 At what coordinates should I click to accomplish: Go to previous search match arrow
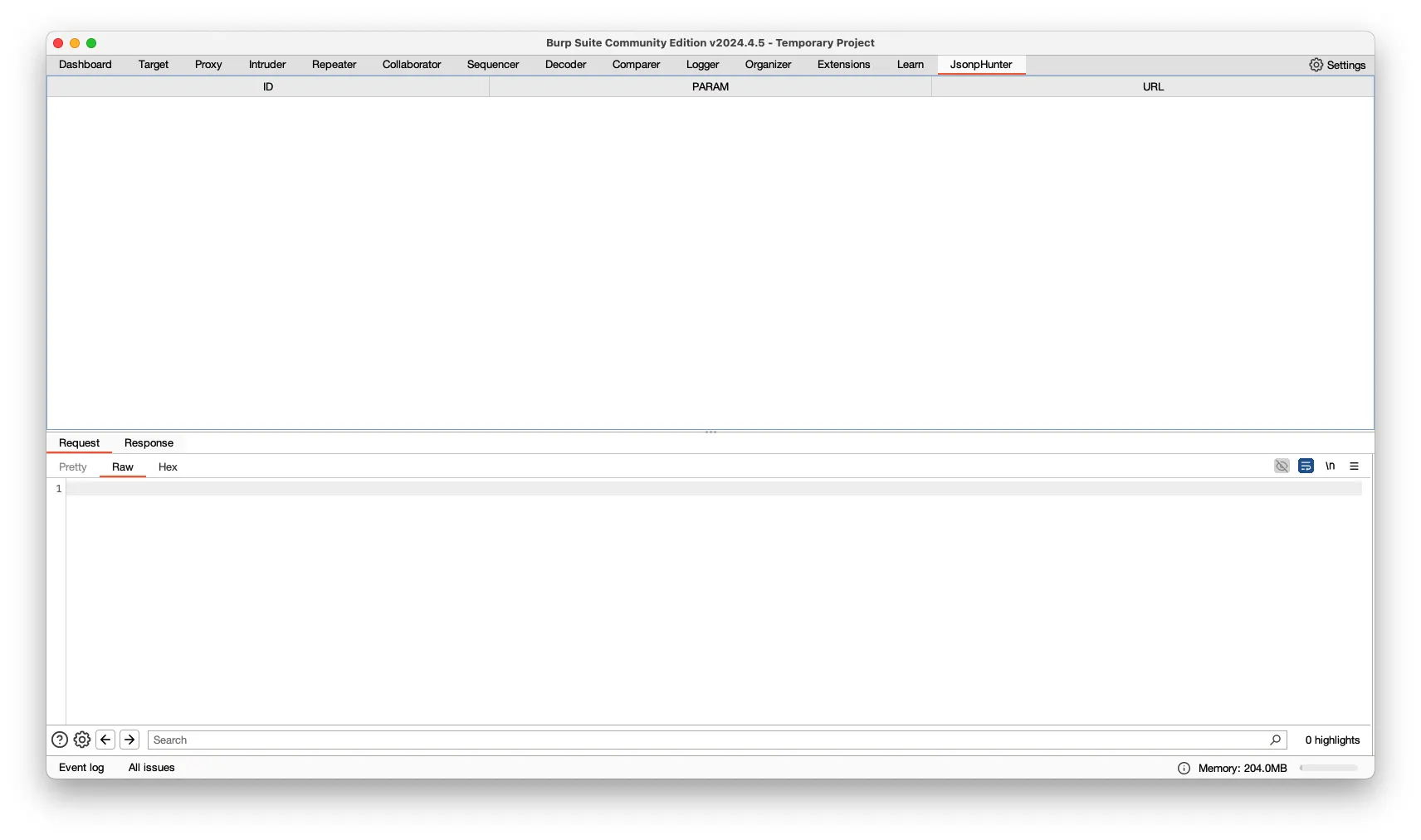(105, 740)
